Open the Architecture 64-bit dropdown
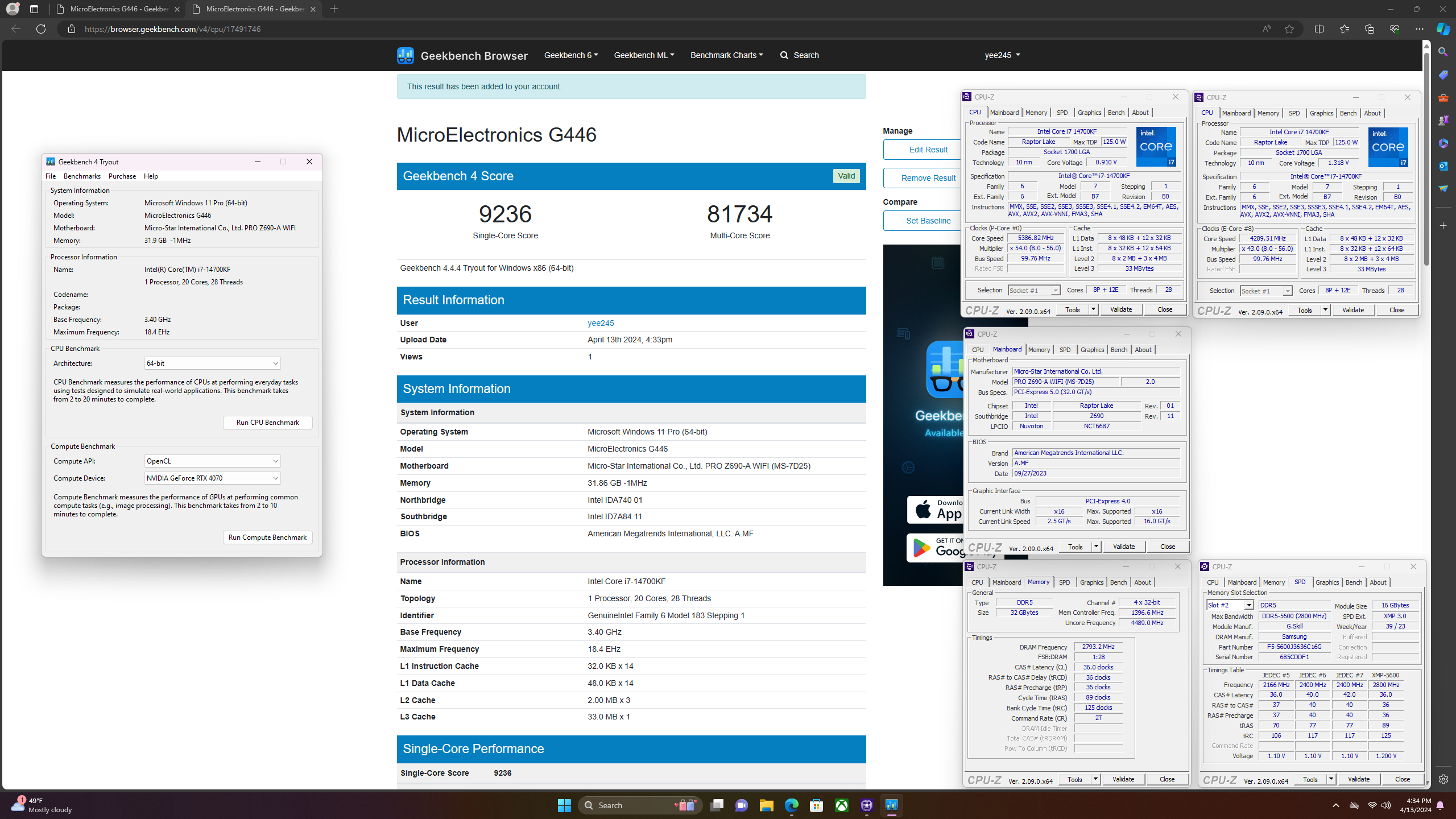 (212, 363)
